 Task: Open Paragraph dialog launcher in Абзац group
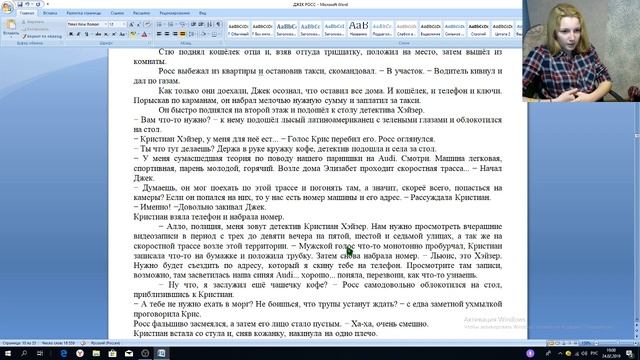coord(221,43)
